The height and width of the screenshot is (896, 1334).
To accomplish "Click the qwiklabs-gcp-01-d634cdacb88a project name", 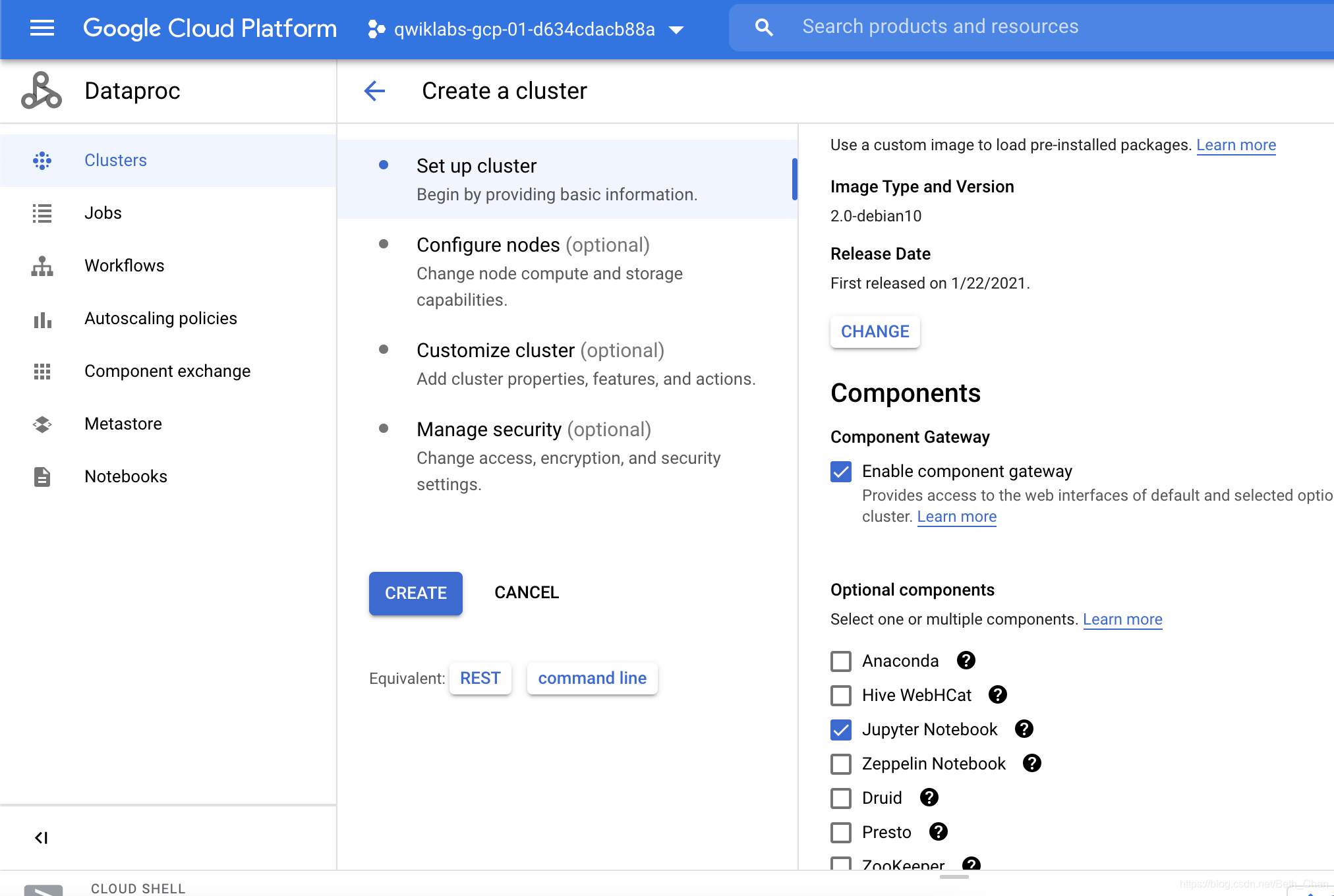I will coord(525,30).
